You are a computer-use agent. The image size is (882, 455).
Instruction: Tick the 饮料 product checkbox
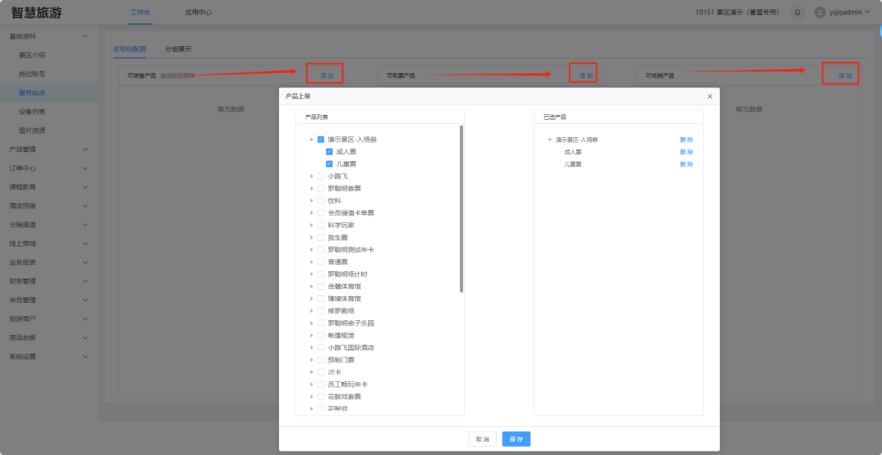(x=320, y=200)
